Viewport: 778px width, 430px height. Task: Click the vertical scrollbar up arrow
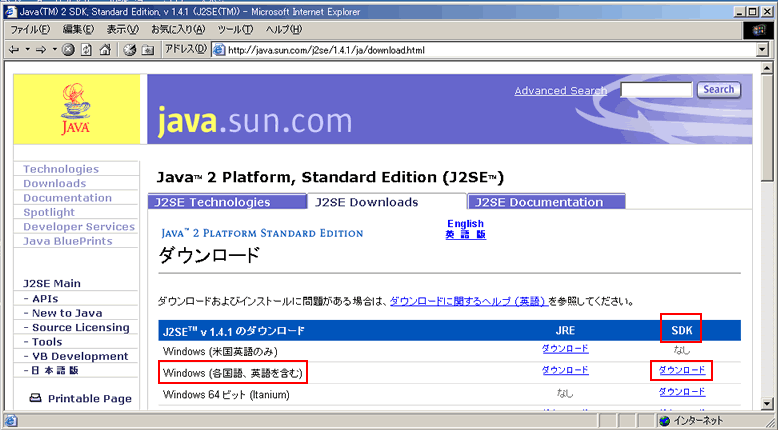(x=767, y=68)
